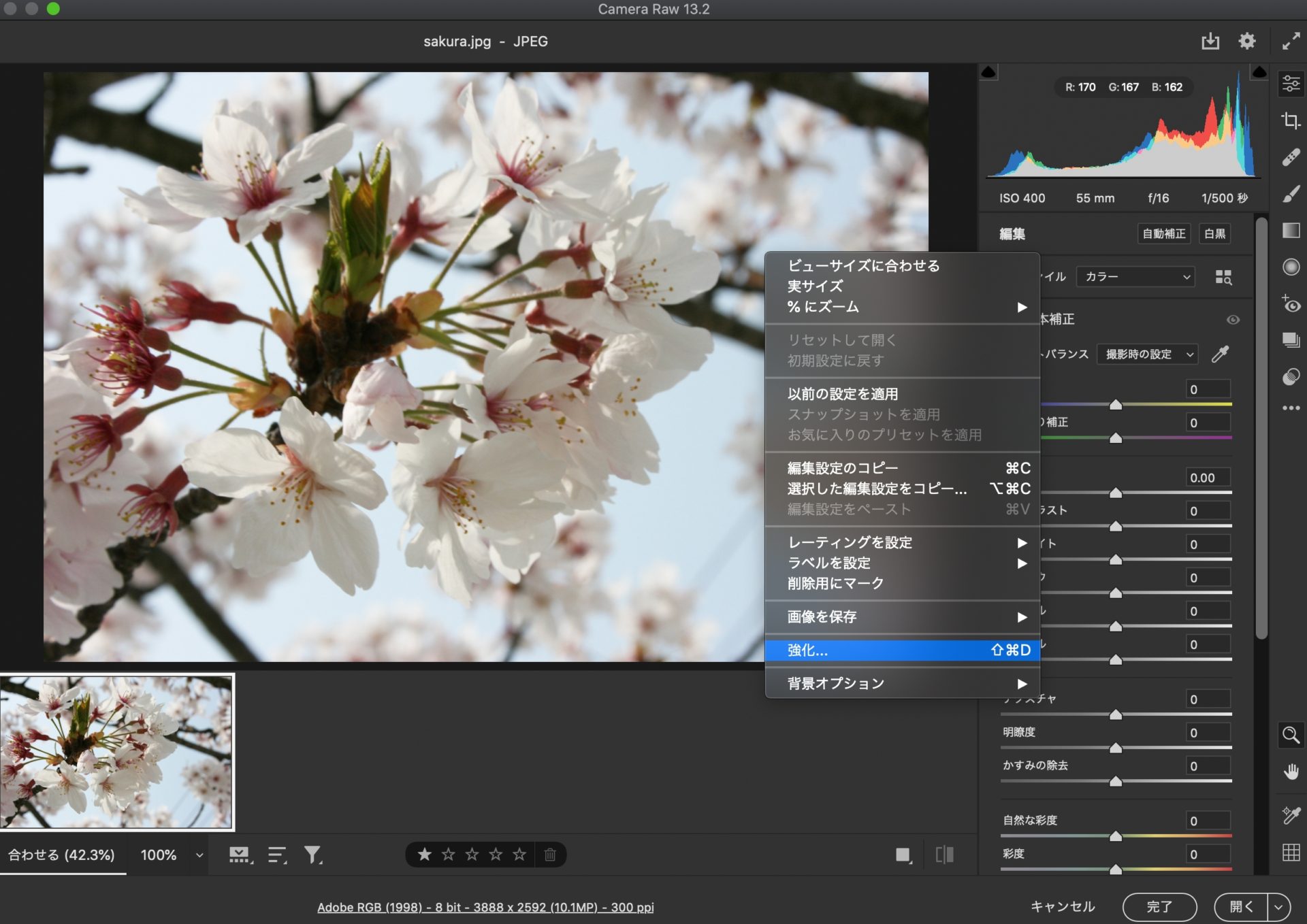Toggle shadow clipping warning in histogram
Image resolution: width=1307 pixels, height=924 pixels.
tap(988, 72)
